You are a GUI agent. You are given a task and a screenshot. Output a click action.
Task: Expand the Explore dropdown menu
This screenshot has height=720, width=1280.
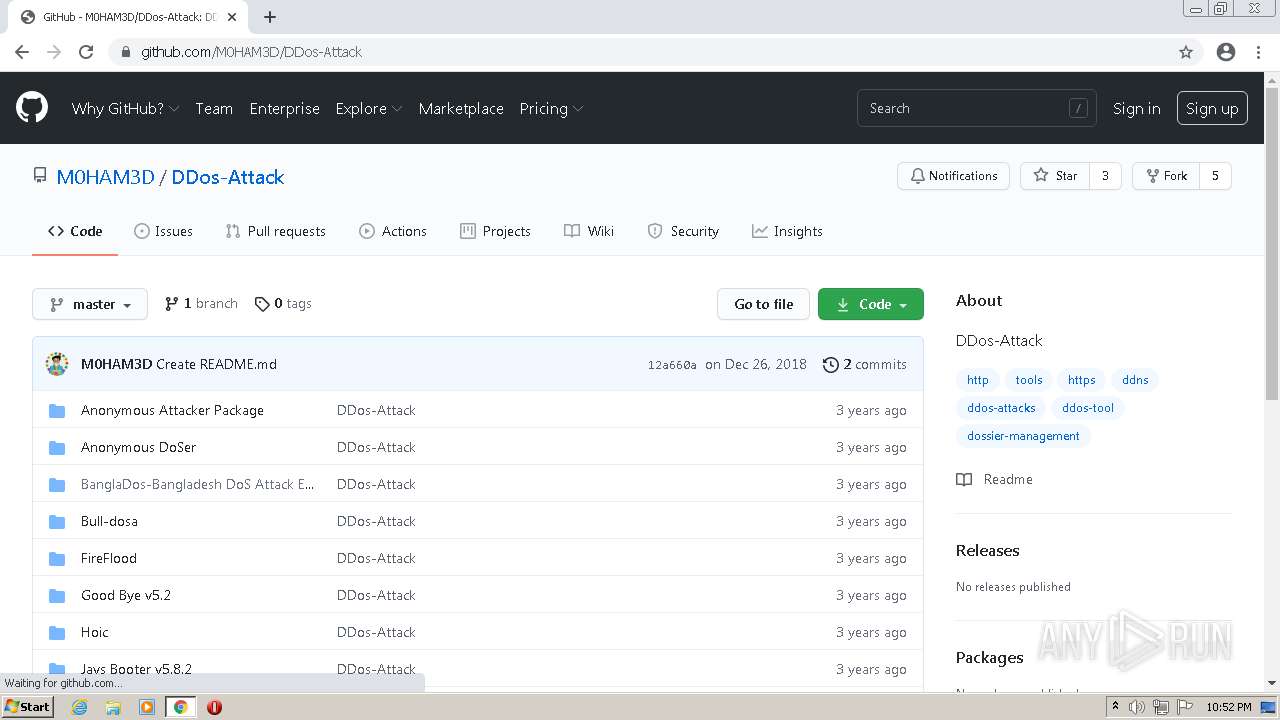coord(369,108)
